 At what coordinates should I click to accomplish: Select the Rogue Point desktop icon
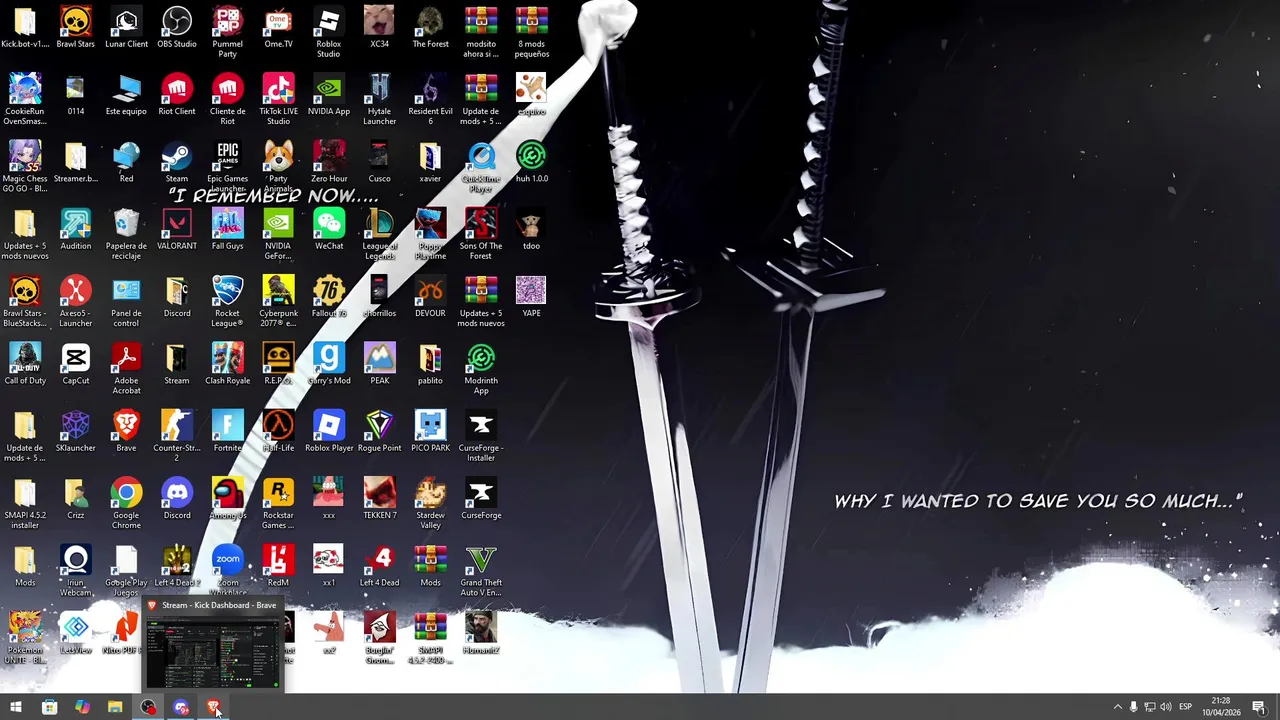379,431
